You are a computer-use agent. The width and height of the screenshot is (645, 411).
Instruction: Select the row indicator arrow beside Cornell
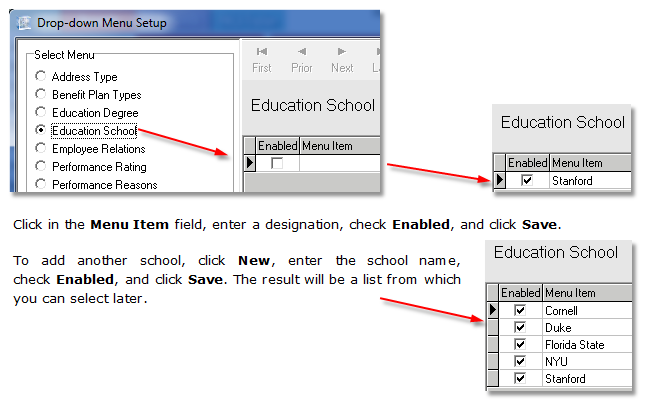pyautogui.click(x=491, y=311)
